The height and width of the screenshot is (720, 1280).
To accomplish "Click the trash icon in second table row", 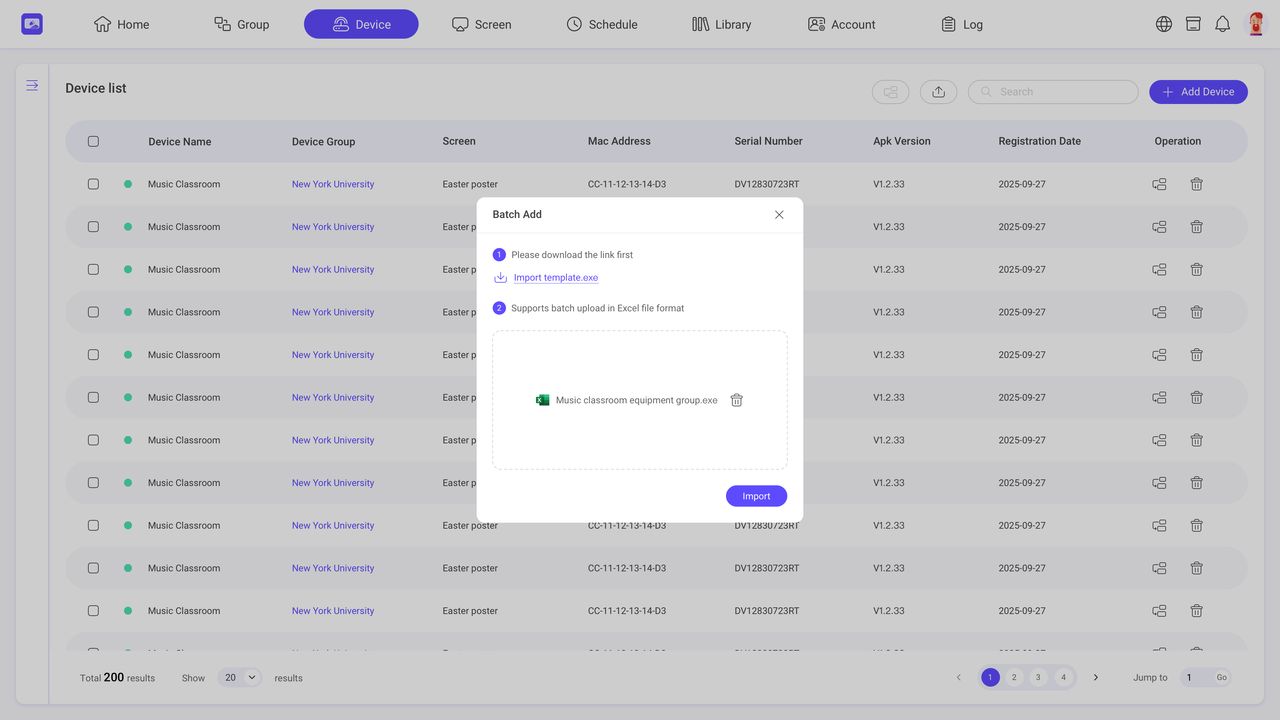I will [1196, 227].
